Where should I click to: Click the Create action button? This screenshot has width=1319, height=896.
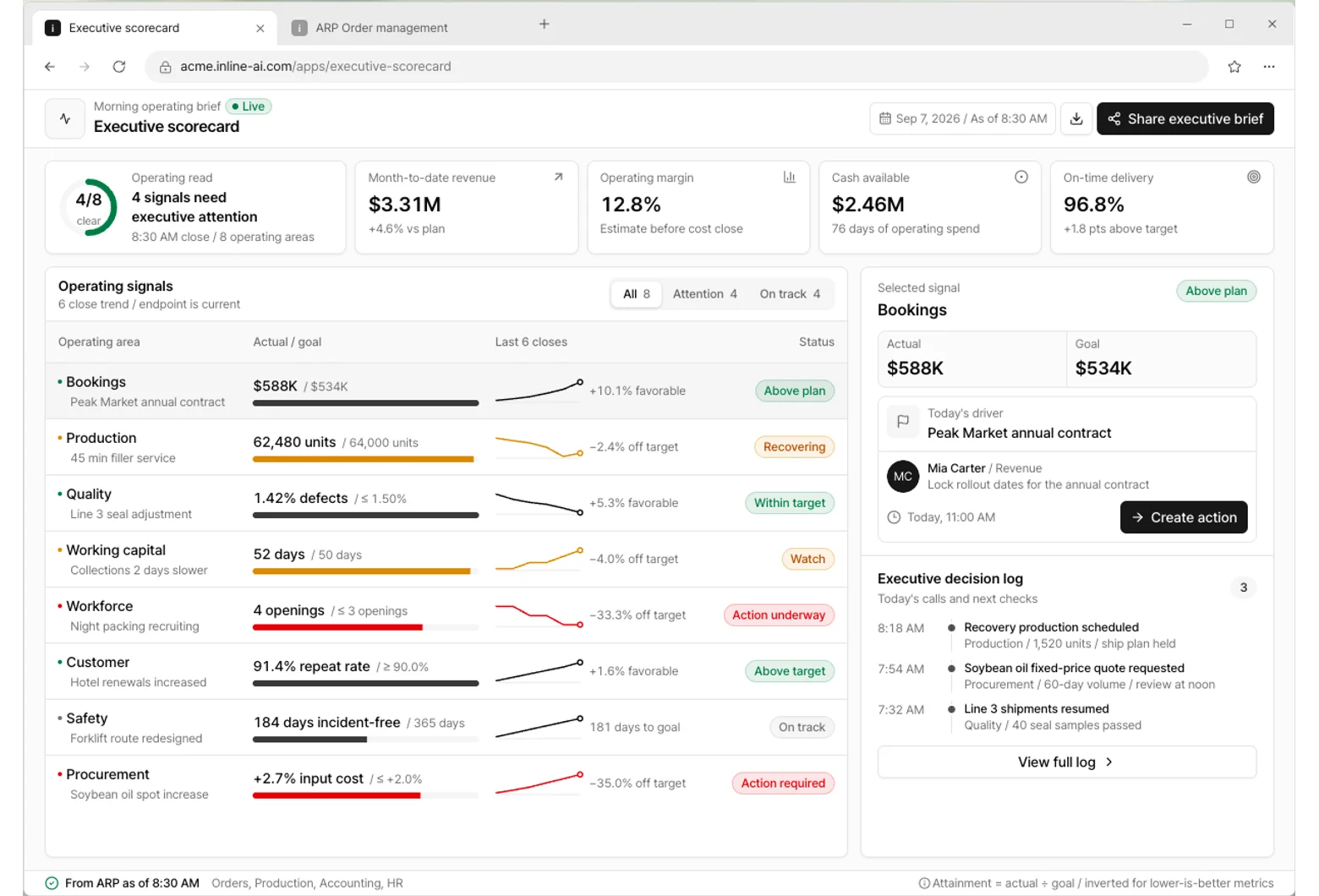pos(1183,517)
